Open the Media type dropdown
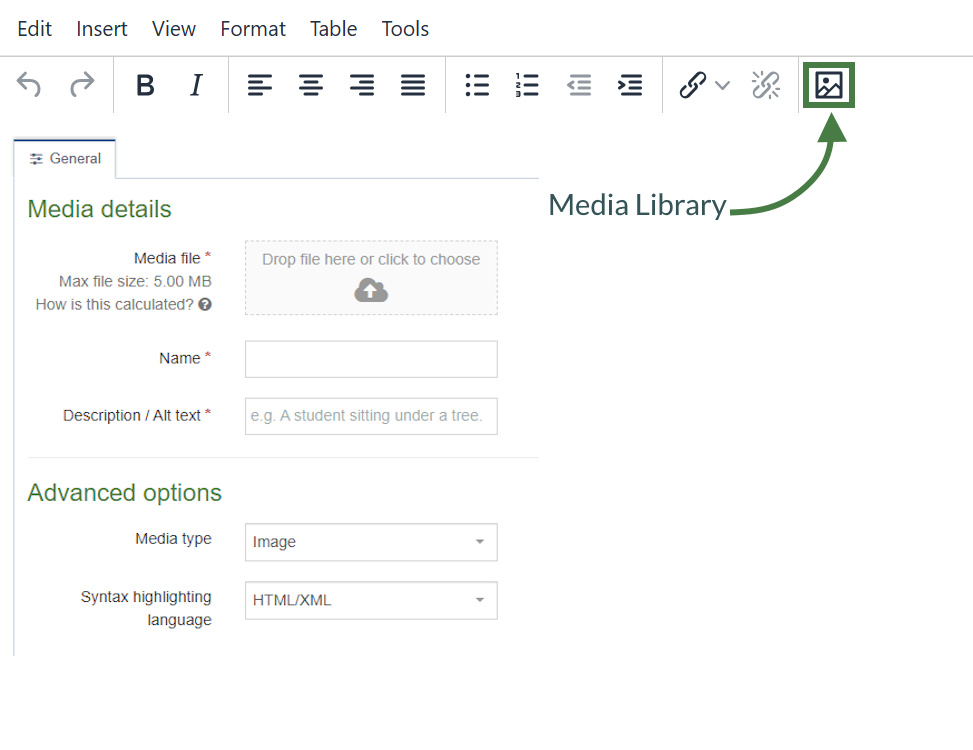This screenshot has width=973, height=750. pyautogui.click(x=371, y=542)
